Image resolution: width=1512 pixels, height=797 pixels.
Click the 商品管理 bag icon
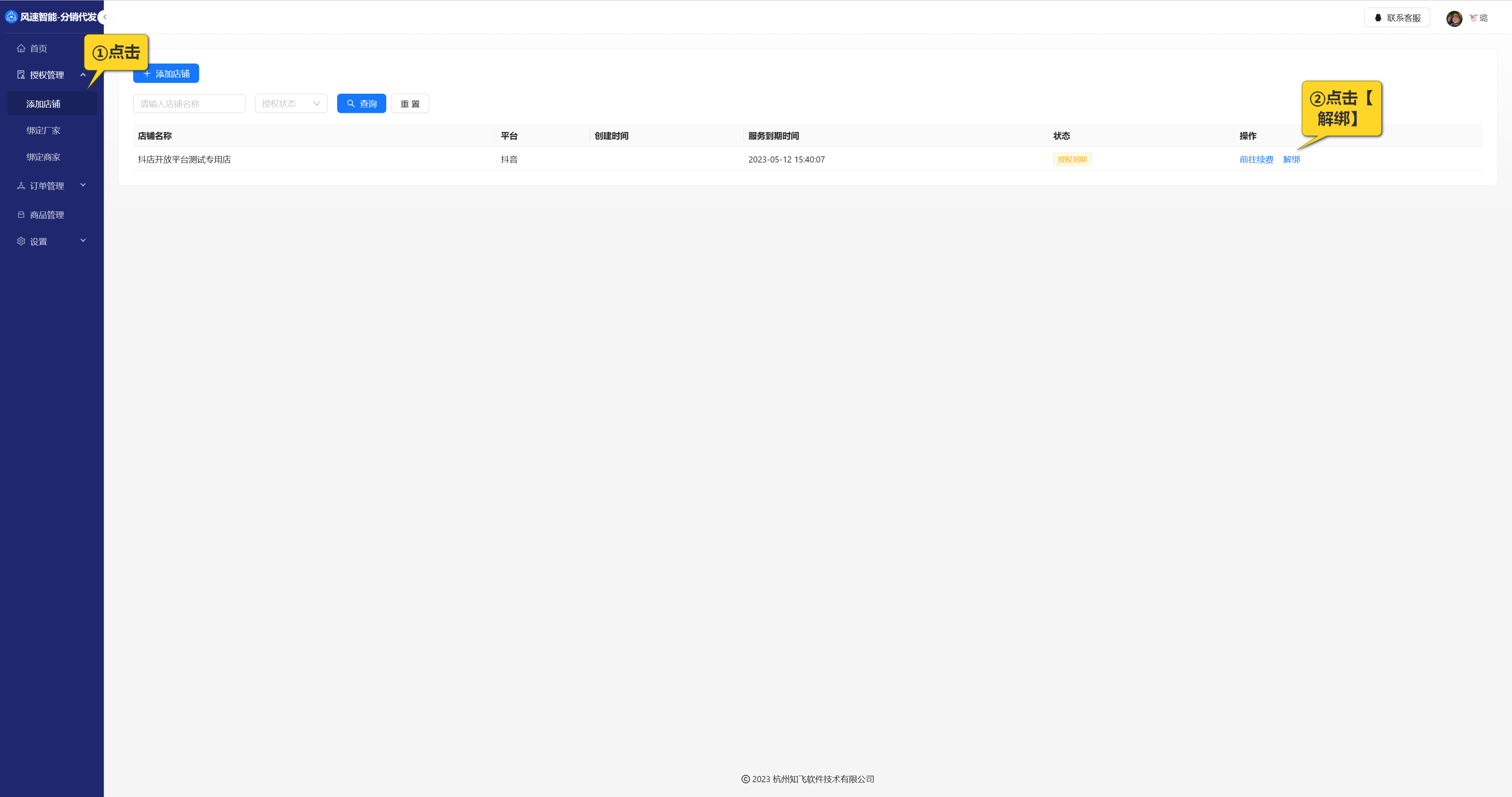click(x=21, y=215)
